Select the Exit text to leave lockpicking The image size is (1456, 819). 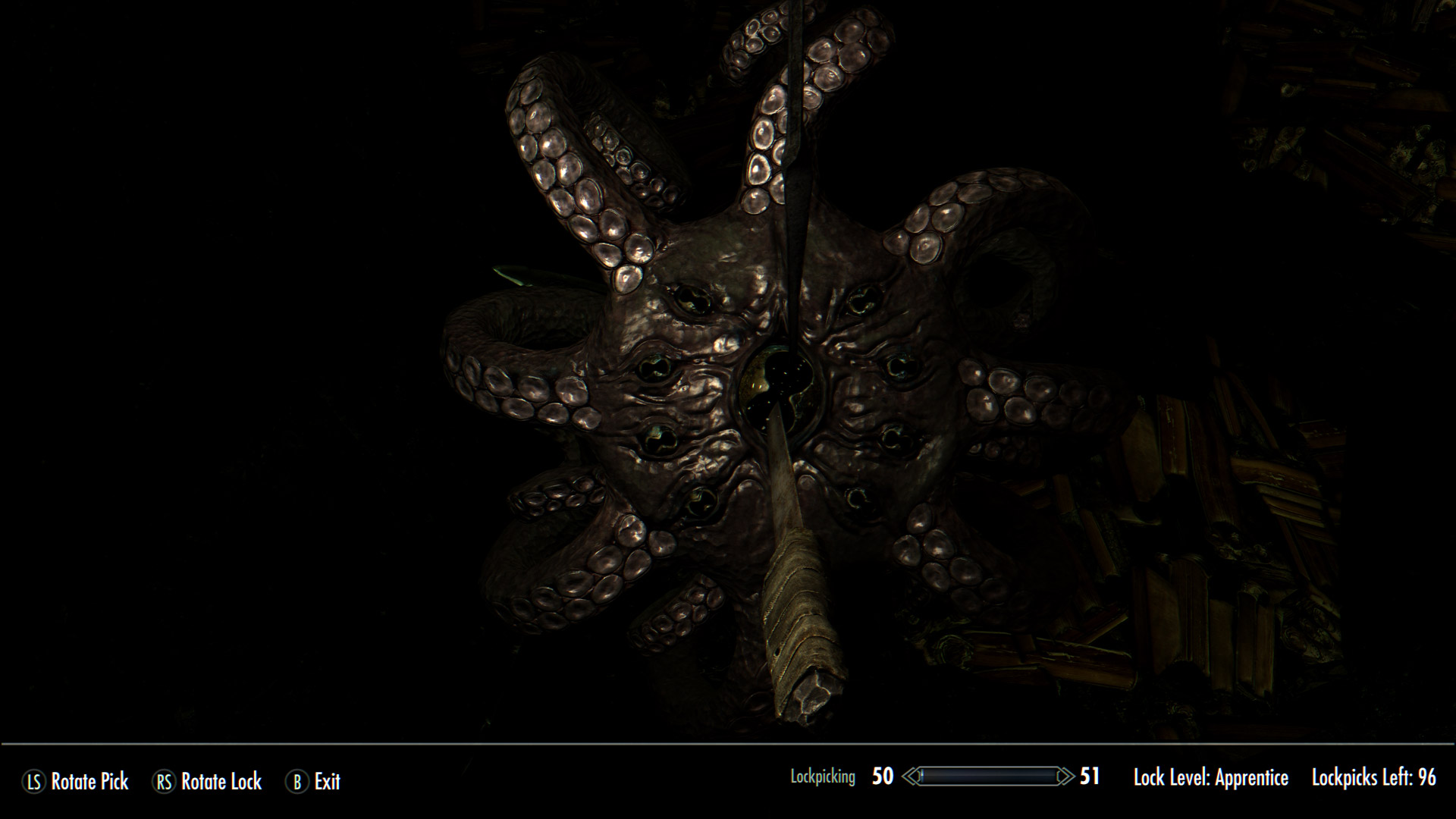tap(328, 782)
